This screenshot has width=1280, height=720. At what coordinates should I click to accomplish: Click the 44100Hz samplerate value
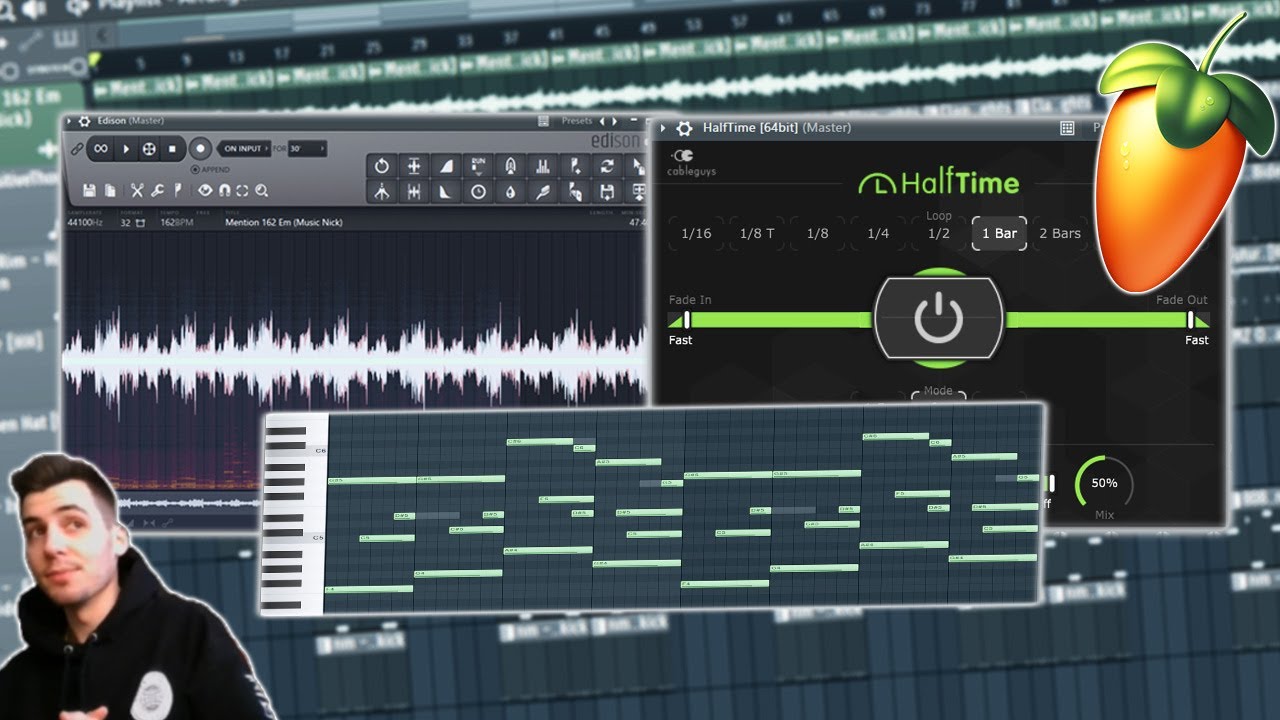coord(85,222)
